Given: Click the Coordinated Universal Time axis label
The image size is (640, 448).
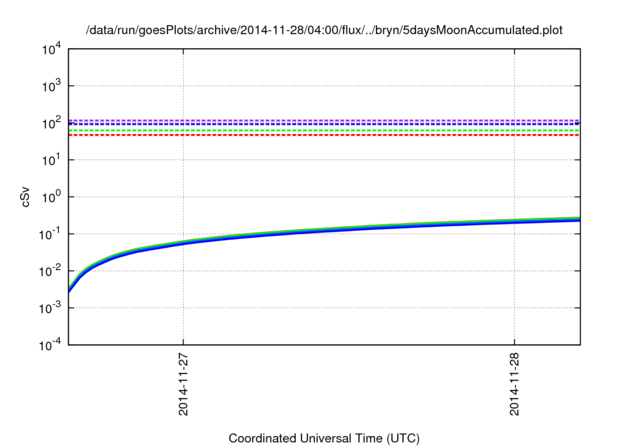Looking at the screenshot, I should [x=324, y=438].
